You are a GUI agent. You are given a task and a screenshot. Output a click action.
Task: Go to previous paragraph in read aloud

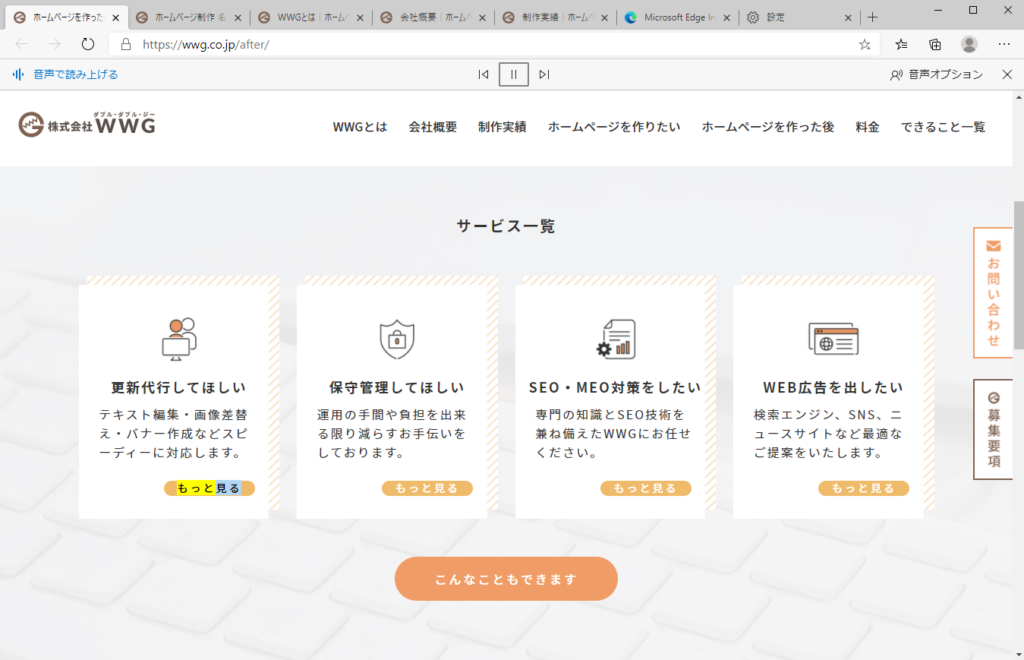[483, 74]
